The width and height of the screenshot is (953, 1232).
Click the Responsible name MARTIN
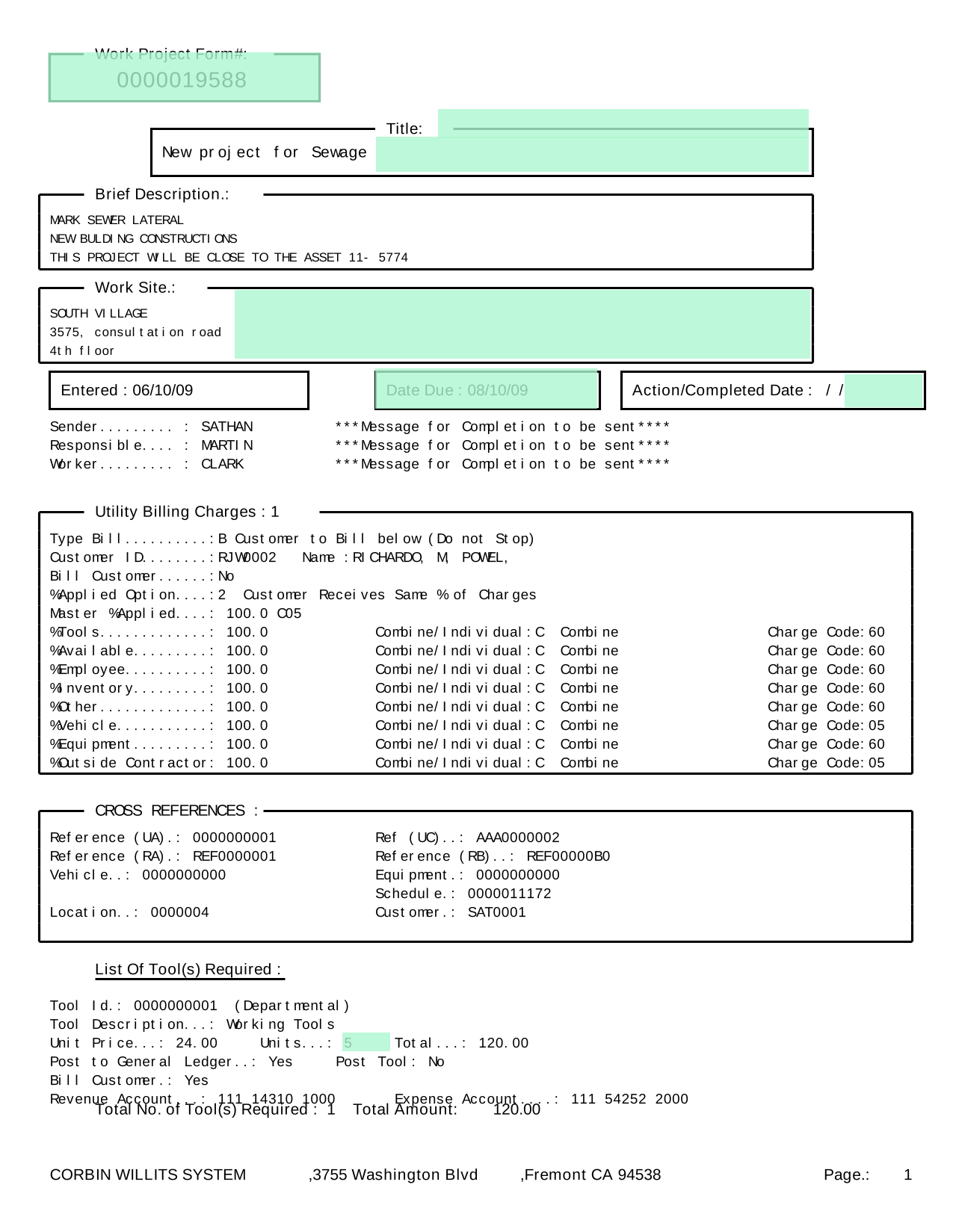tap(227, 445)
